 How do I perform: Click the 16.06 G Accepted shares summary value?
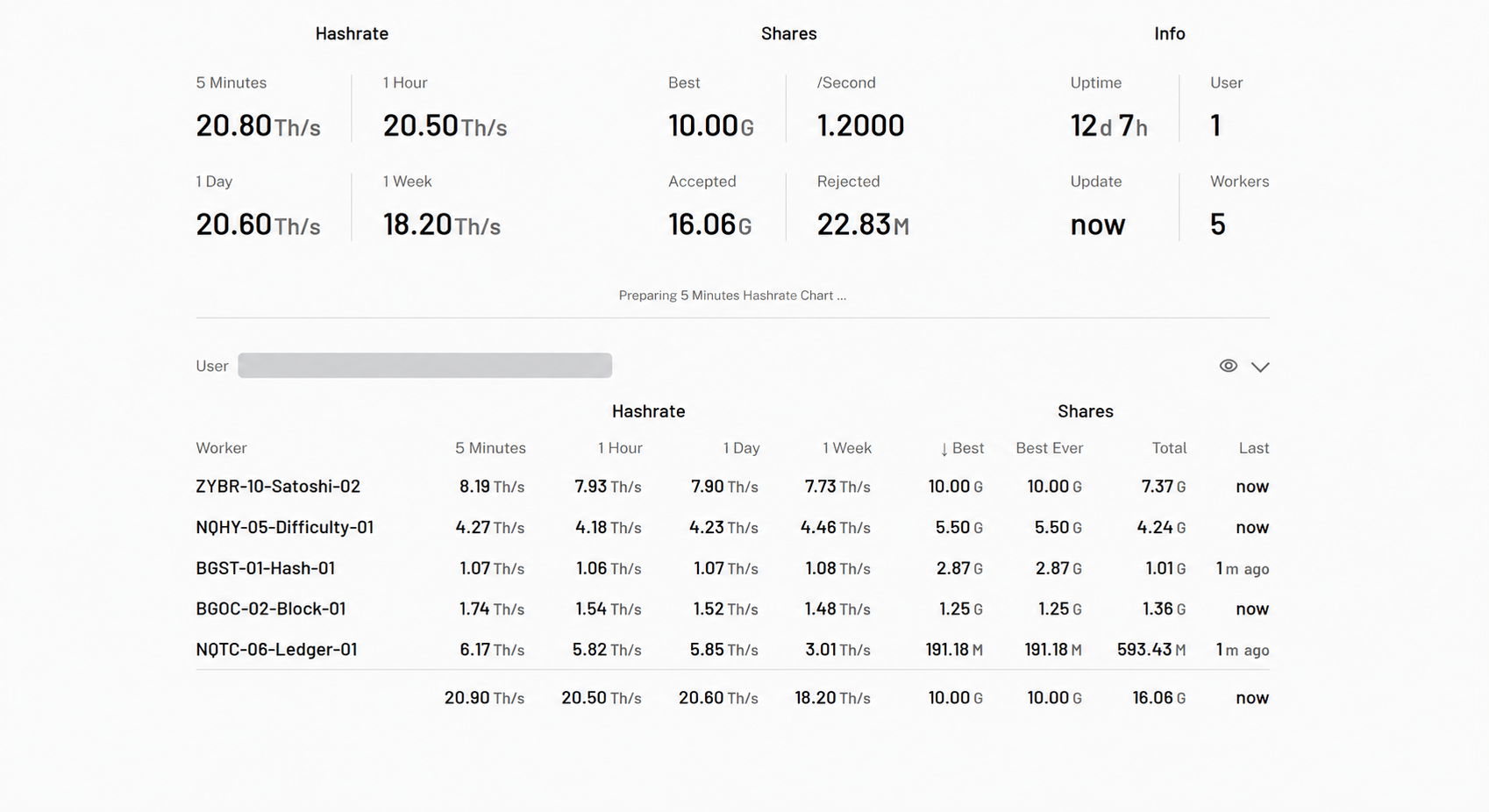tap(710, 224)
